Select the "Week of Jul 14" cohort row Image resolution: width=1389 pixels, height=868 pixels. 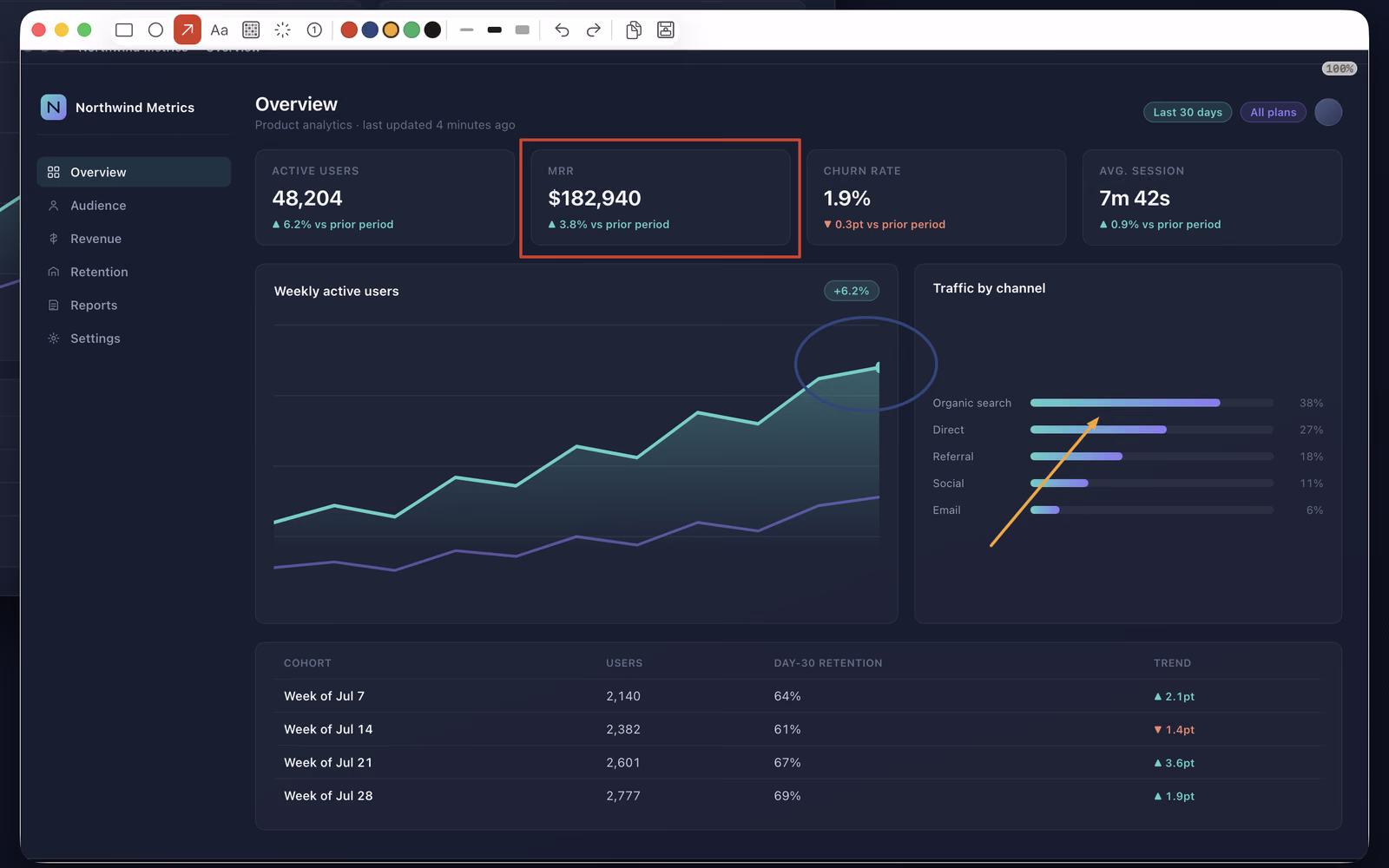(799, 729)
